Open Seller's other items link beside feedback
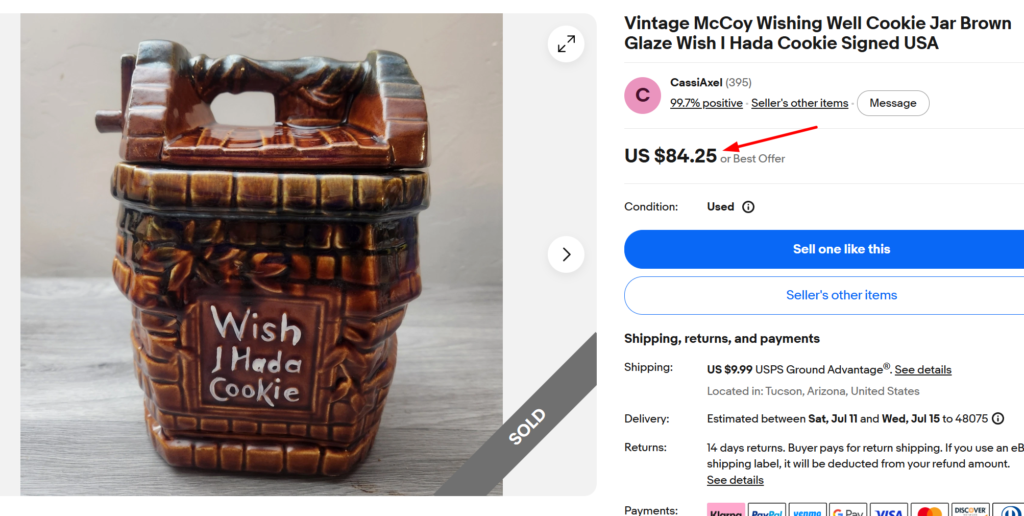Image resolution: width=1024 pixels, height=516 pixels. pos(799,103)
